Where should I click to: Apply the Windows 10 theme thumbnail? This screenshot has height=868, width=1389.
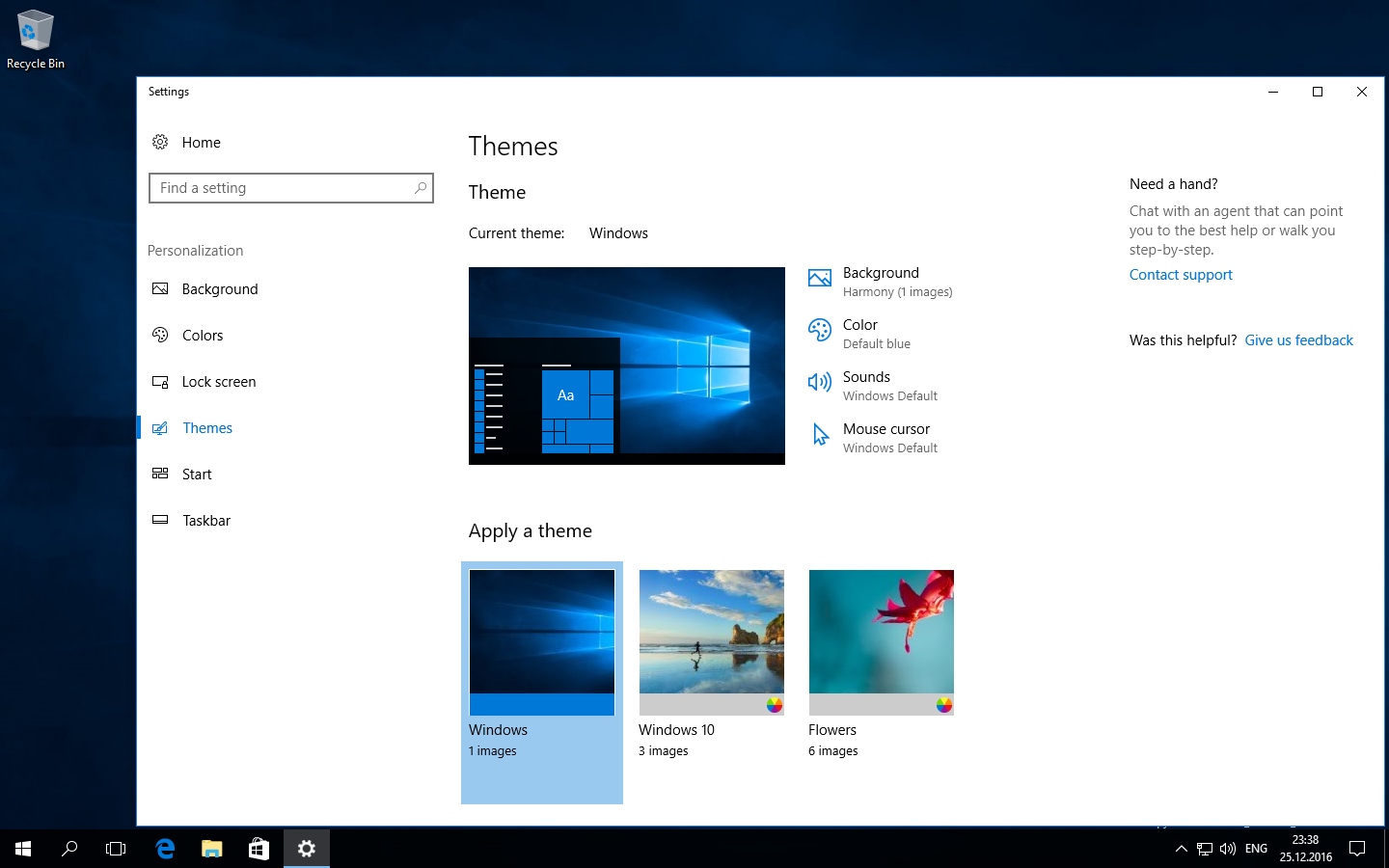click(x=712, y=642)
